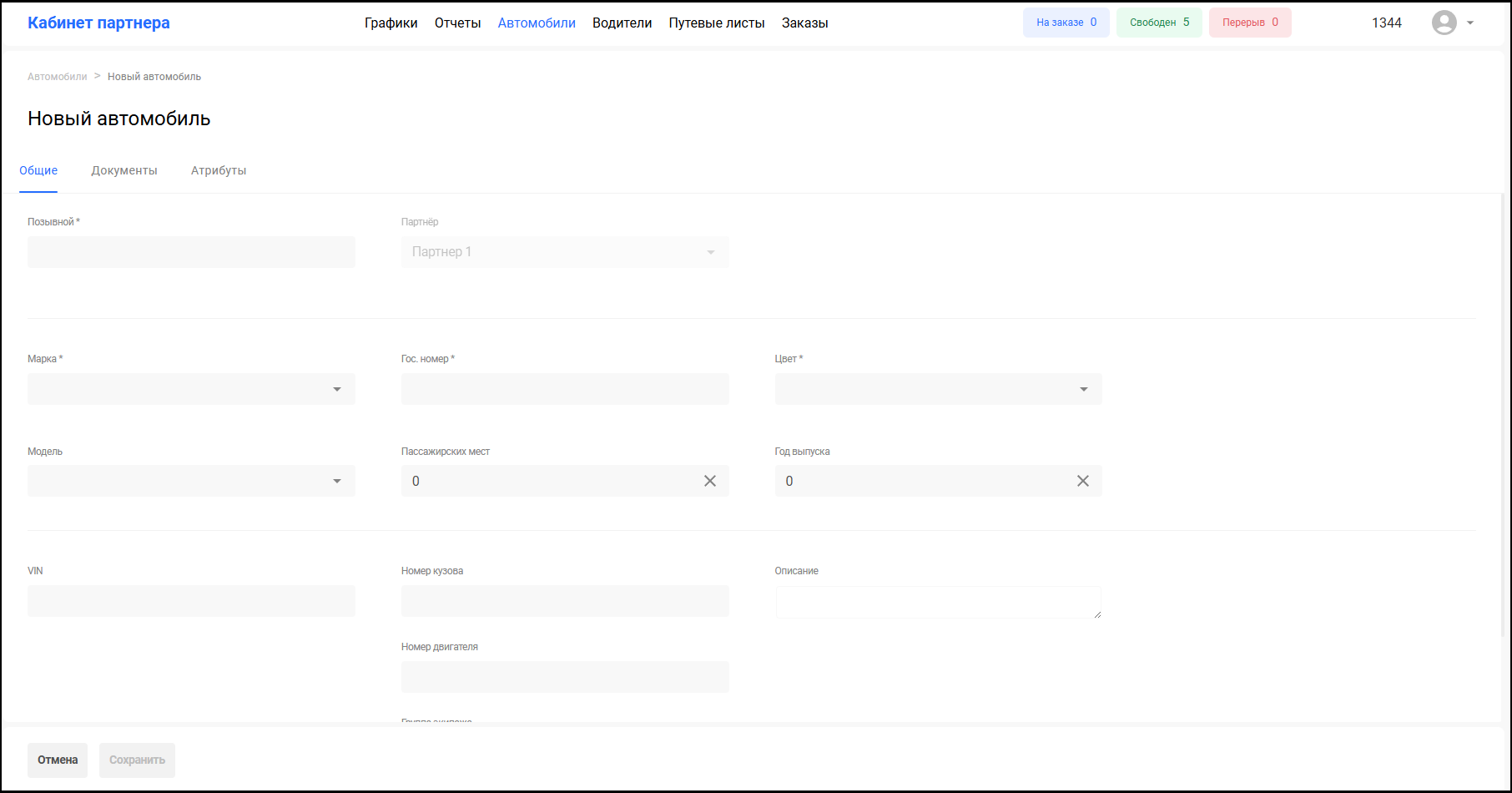Open the Модель dropdown
The width and height of the screenshot is (1512, 793).
191,481
